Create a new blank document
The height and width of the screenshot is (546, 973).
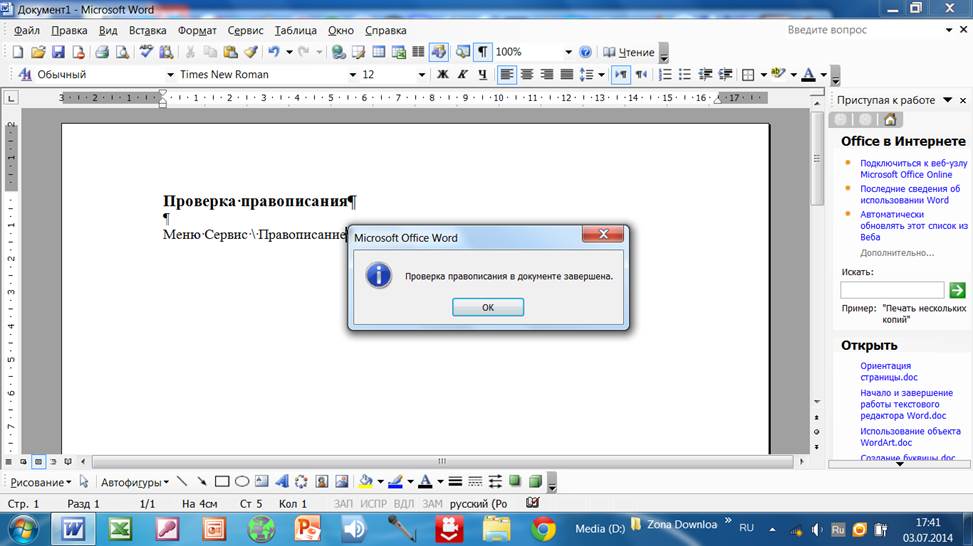[18, 52]
